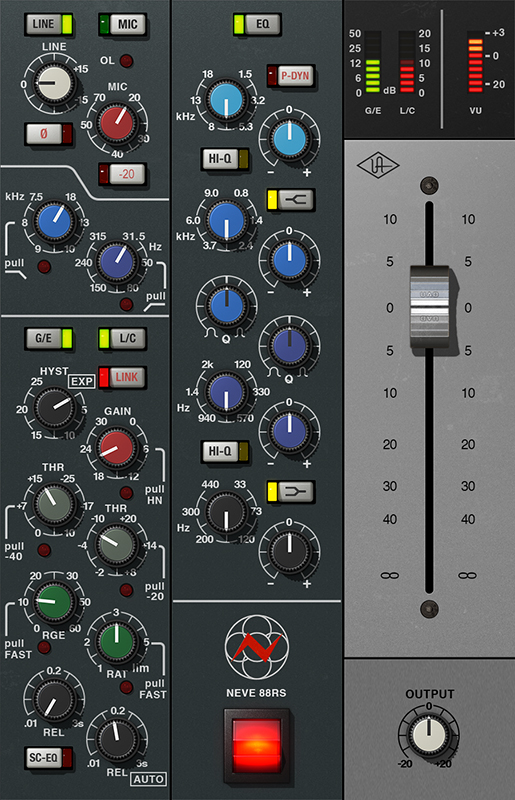Click the pull HN indicator LED
This screenshot has height=800, width=515.
point(126,492)
